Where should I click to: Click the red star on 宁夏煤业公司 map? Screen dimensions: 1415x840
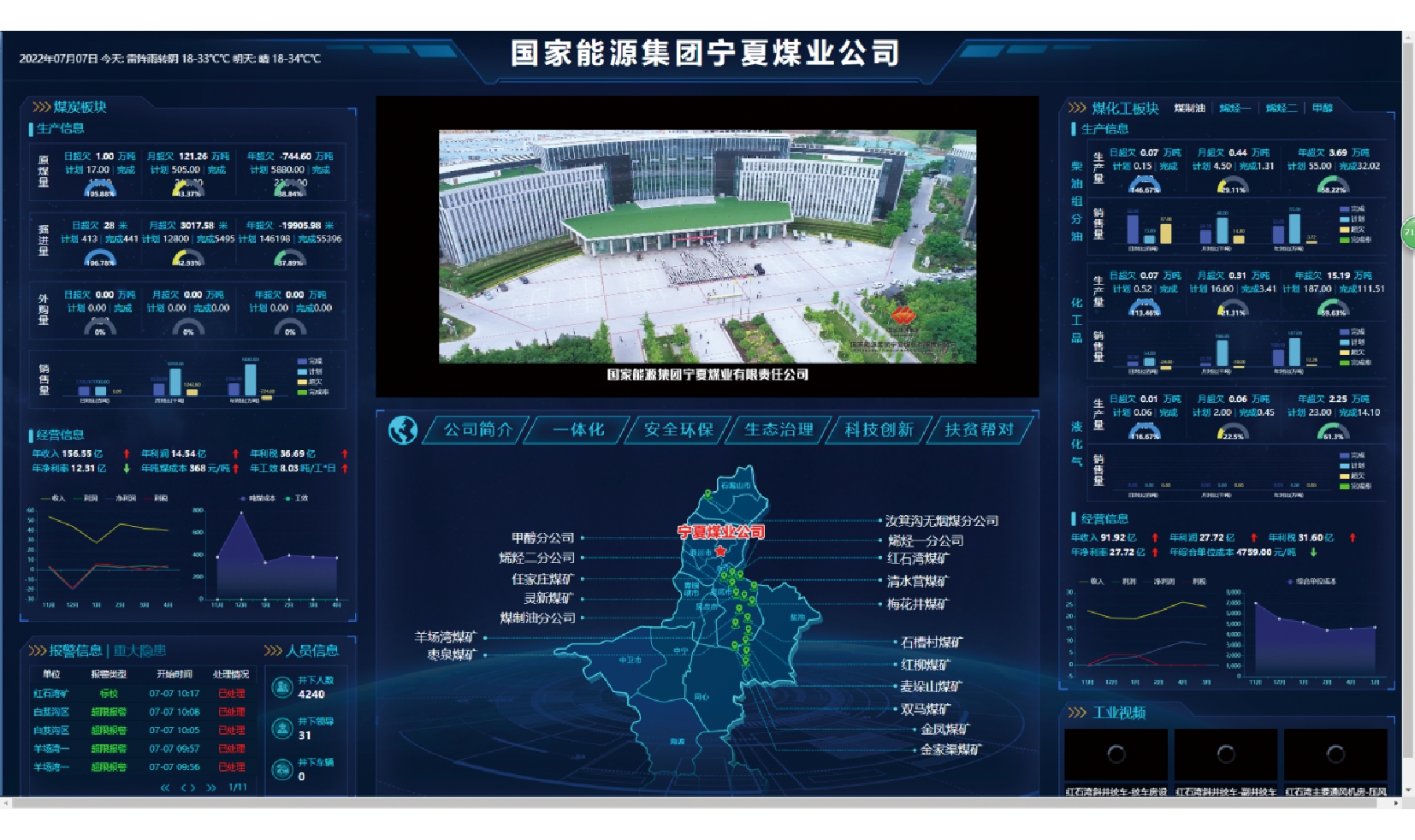pos(720,551)
